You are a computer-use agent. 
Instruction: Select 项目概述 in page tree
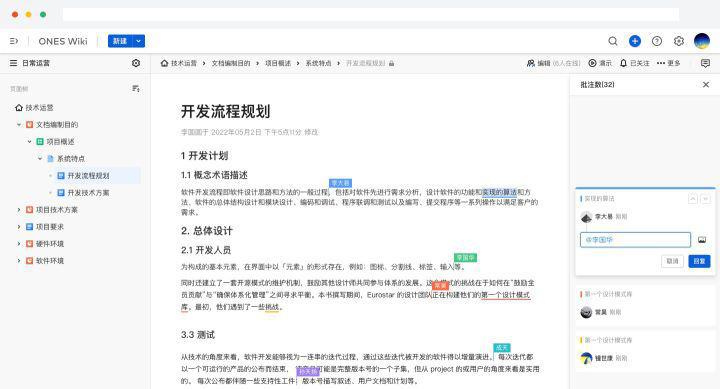pyautogui.click(x=60, y=141)
